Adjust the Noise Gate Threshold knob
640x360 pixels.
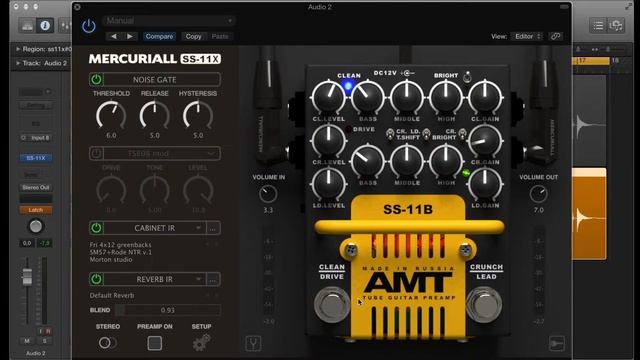click(x=111, y=115)
